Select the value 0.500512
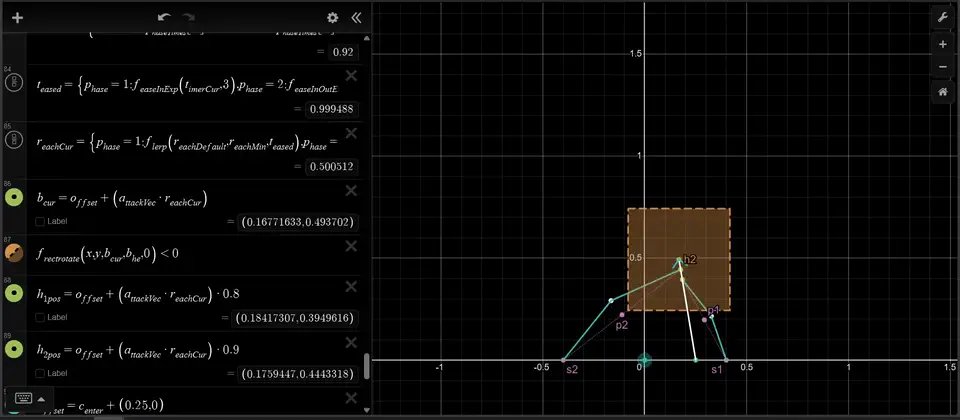The height and width of the screenshot is (420, 960). 332,167
